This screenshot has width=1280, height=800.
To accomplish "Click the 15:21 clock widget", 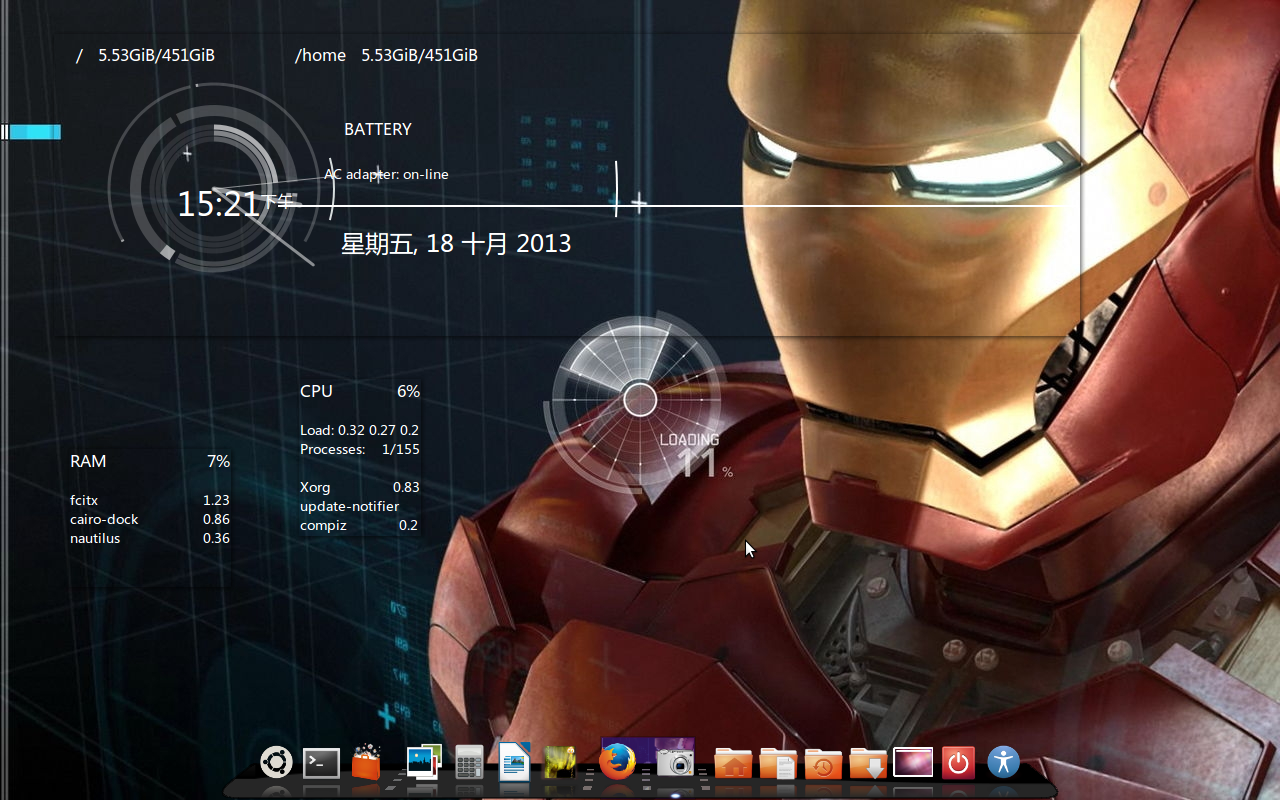I will [x=219, y=204].
